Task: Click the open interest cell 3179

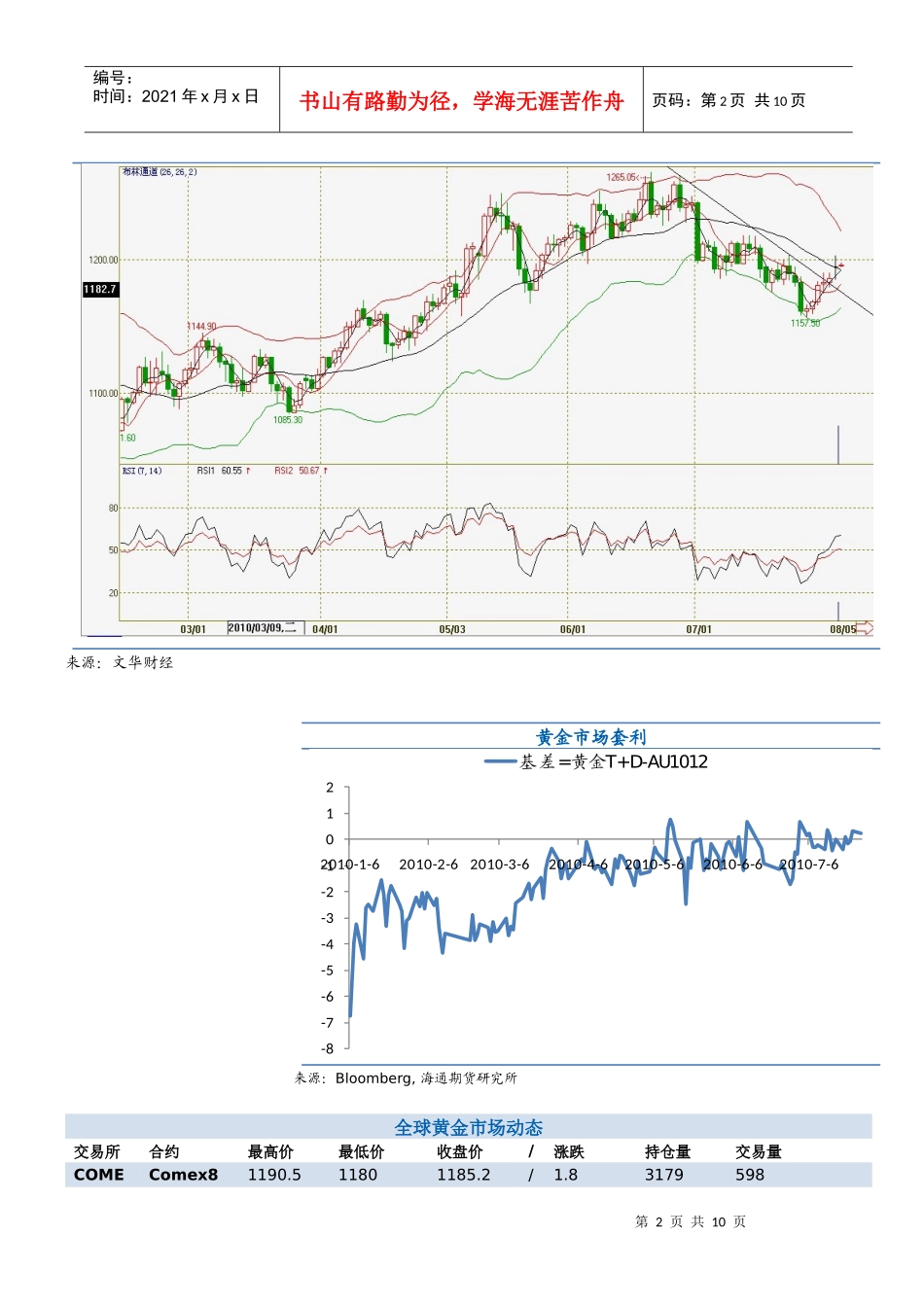Action: pyautogui.click(x=663, y=1175)
